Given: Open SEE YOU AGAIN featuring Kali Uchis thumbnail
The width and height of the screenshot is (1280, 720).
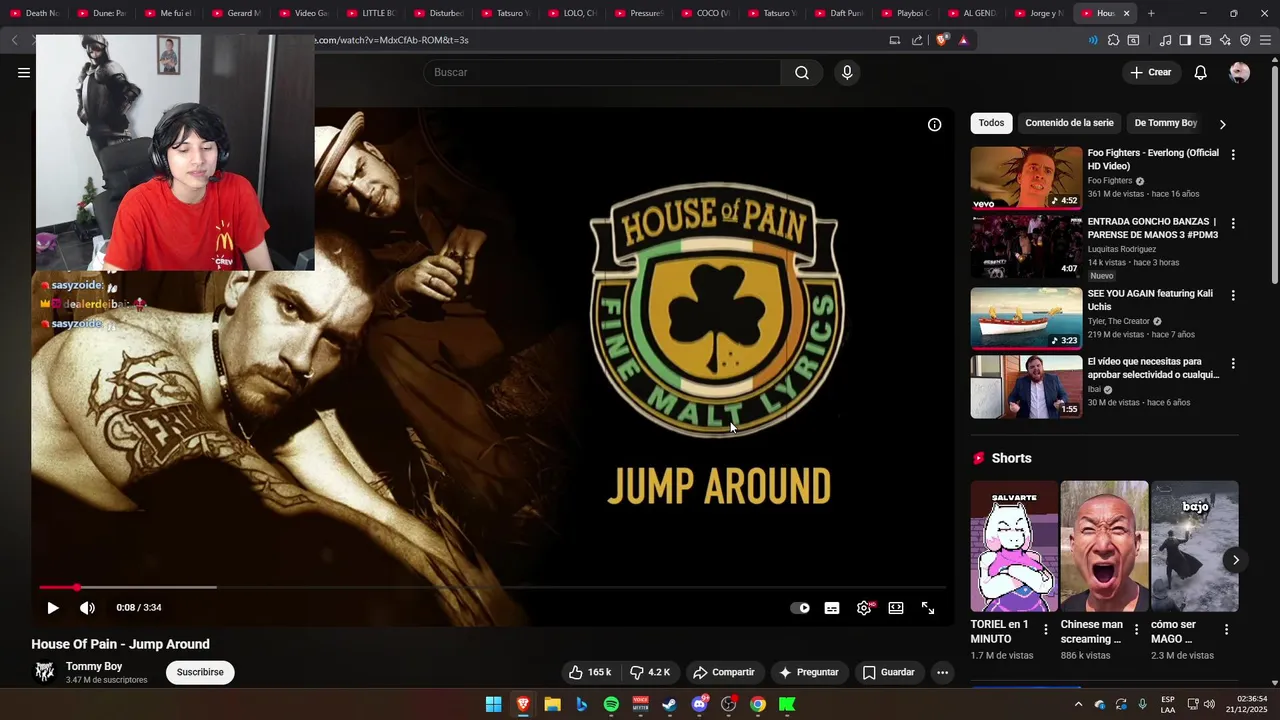Looking at the screenshot, I should click(x=1026, y=318).
